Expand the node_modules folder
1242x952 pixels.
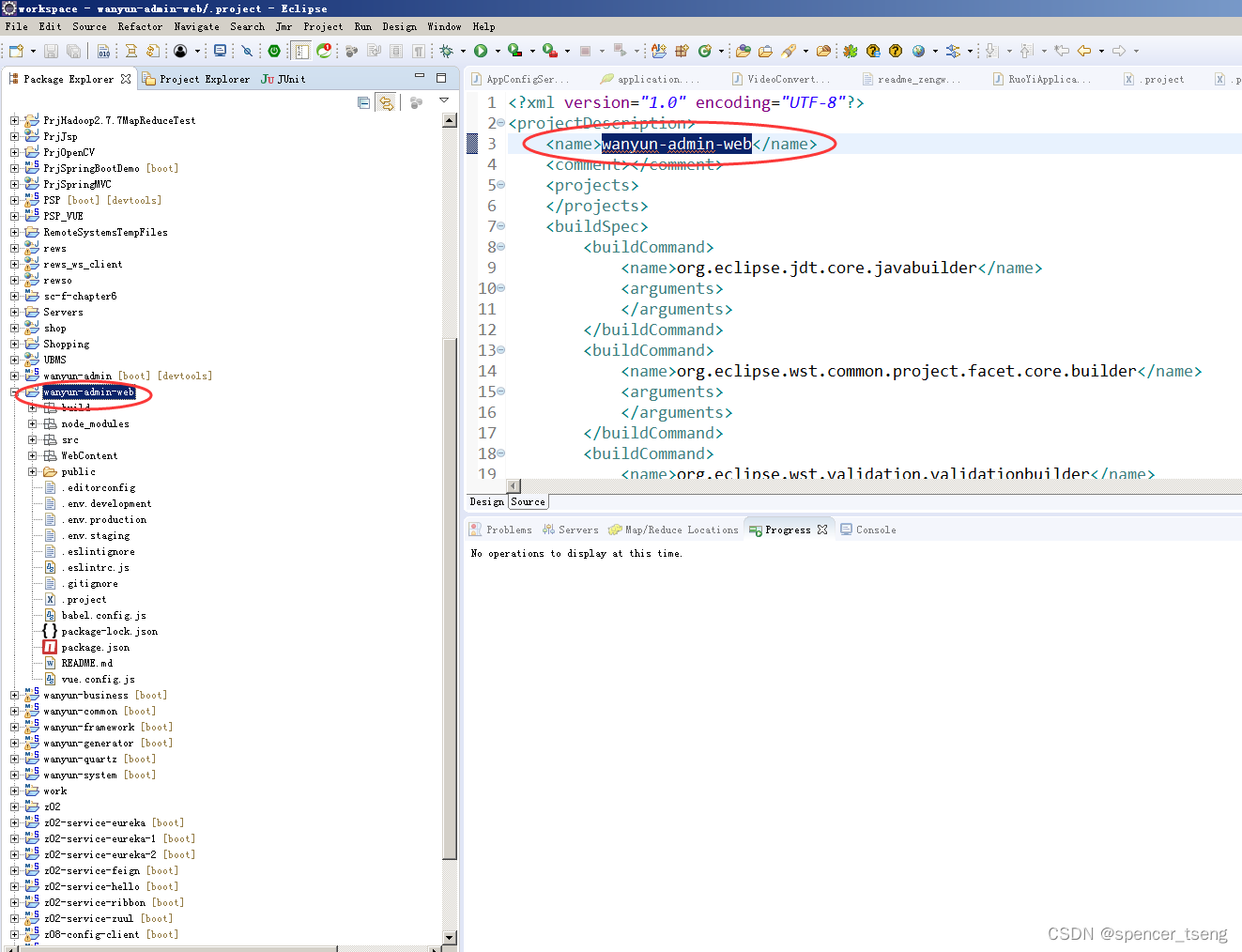(32, 423)
